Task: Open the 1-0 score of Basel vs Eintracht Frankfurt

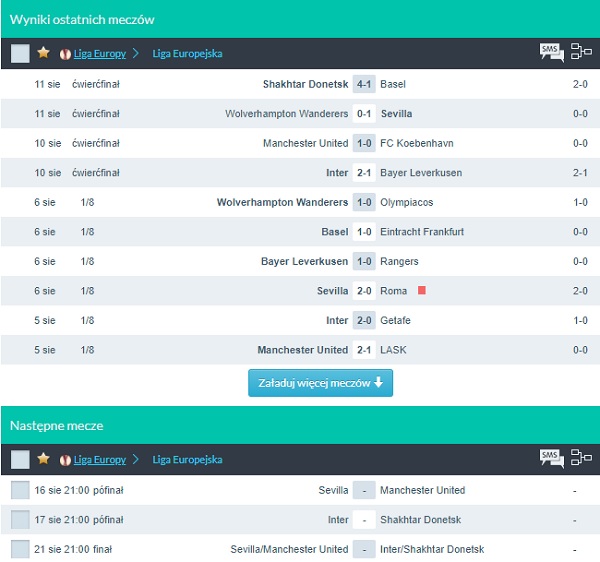Action: [x=364, y=232]
